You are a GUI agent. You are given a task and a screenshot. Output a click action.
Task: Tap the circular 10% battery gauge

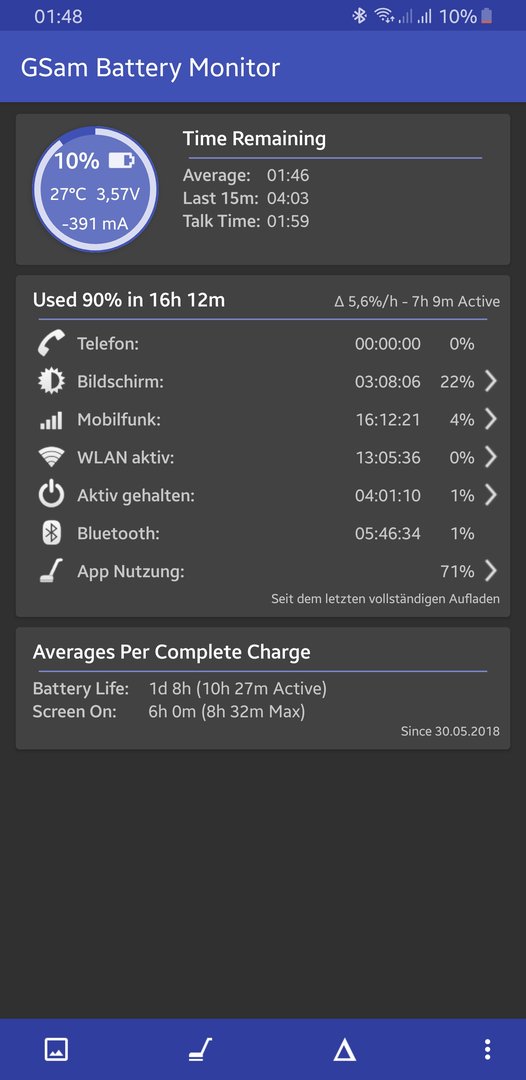pyautogui.click(x=95, y=189)
